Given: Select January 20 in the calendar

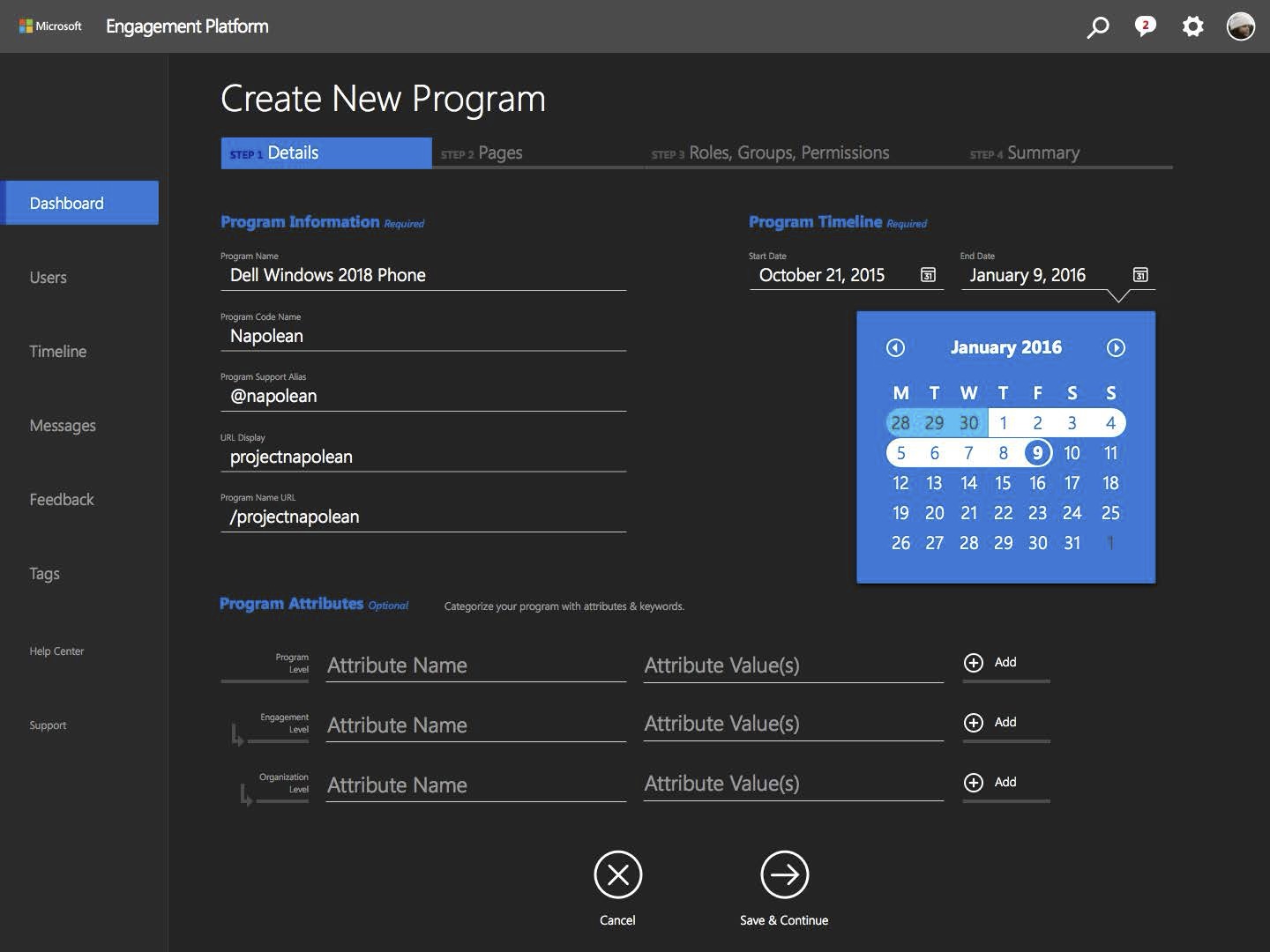Looking at the screenshot, I should coord(934,513).
